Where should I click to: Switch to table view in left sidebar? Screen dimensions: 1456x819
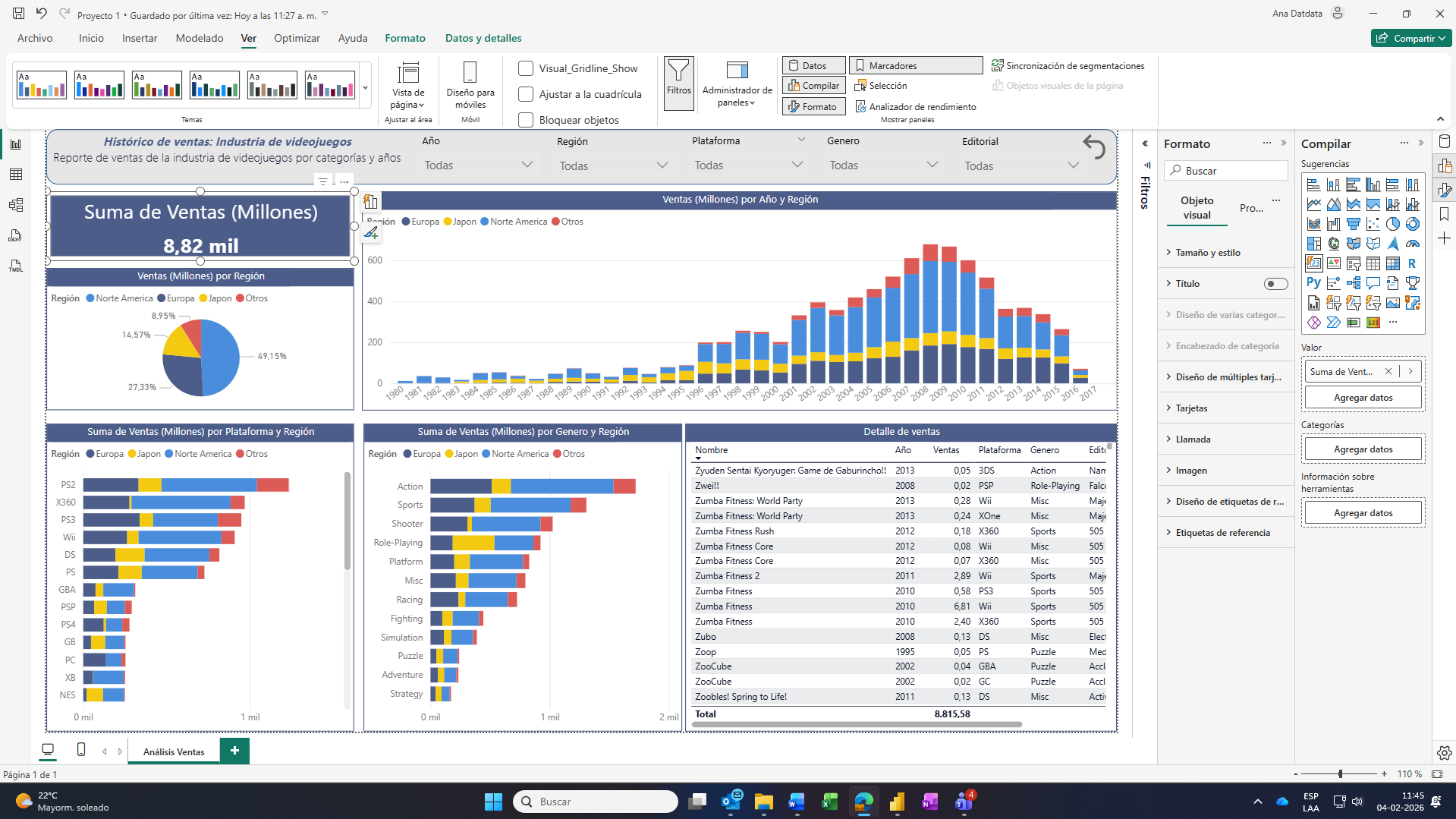16,175
